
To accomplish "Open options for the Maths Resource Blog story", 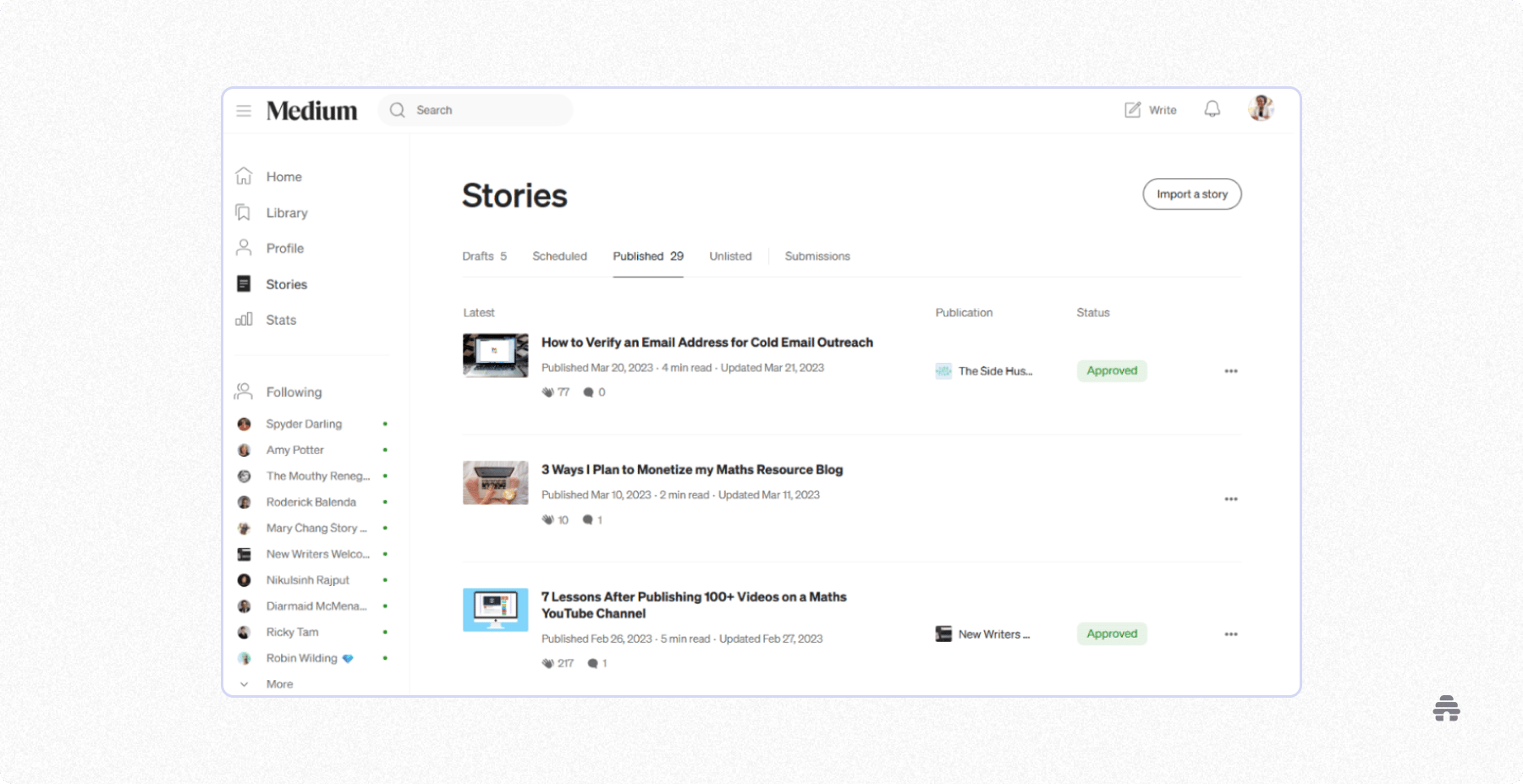I will [1231, 499].
